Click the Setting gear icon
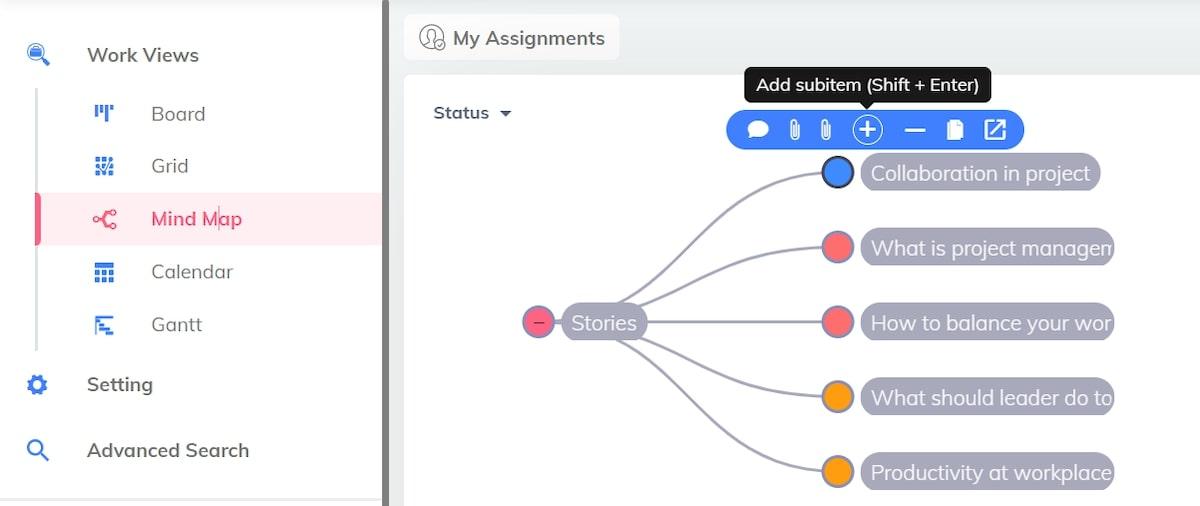This screenshot has width=1200, height=506. point(37,385)
